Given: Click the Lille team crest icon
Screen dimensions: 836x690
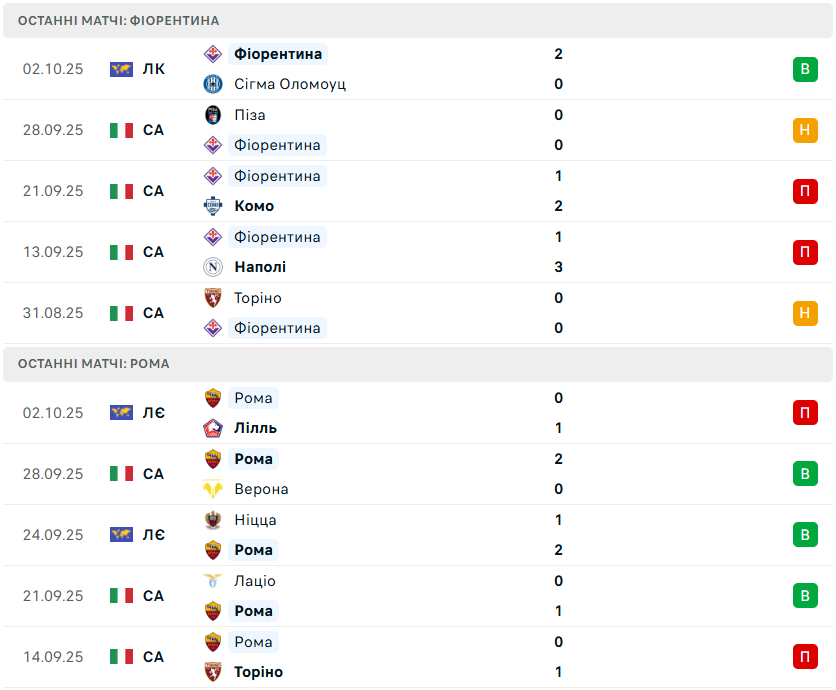Looking at the screenshot, I should click(x=212, y=428).
